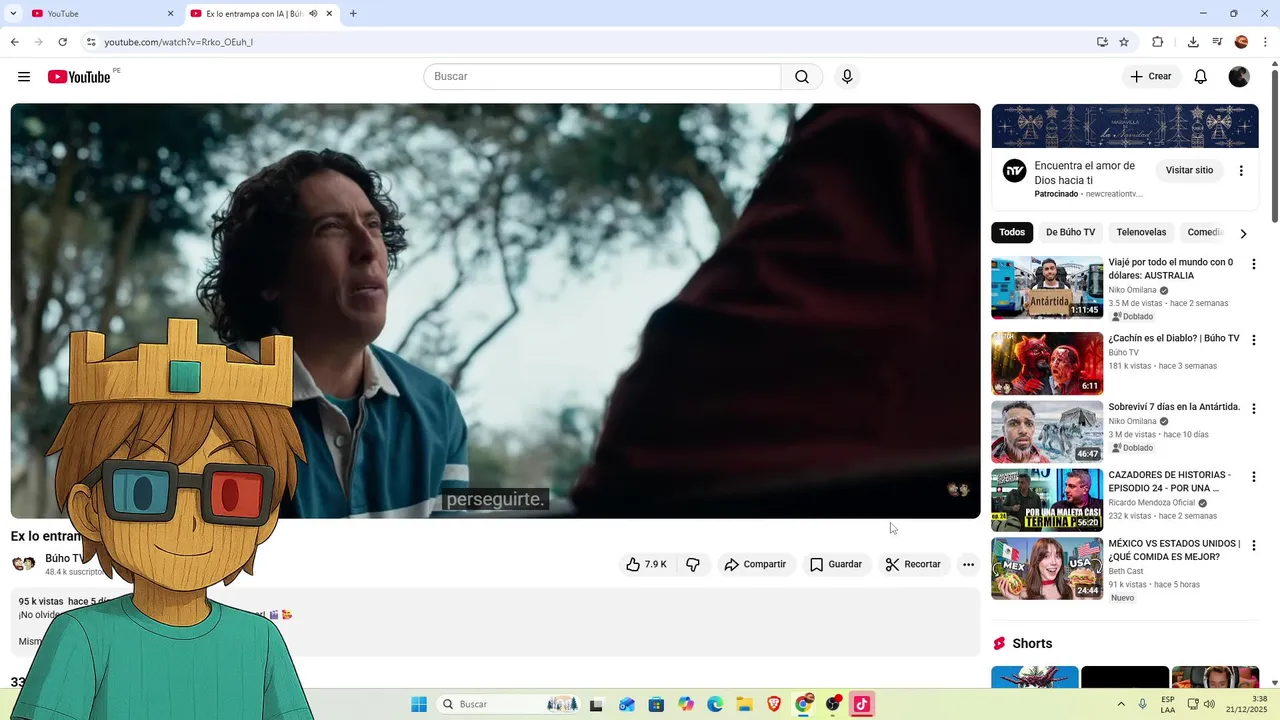The width and height of the screenshot is (1280, 720).
Task: Select the Todos filter chip
Action: [1012, 232]
